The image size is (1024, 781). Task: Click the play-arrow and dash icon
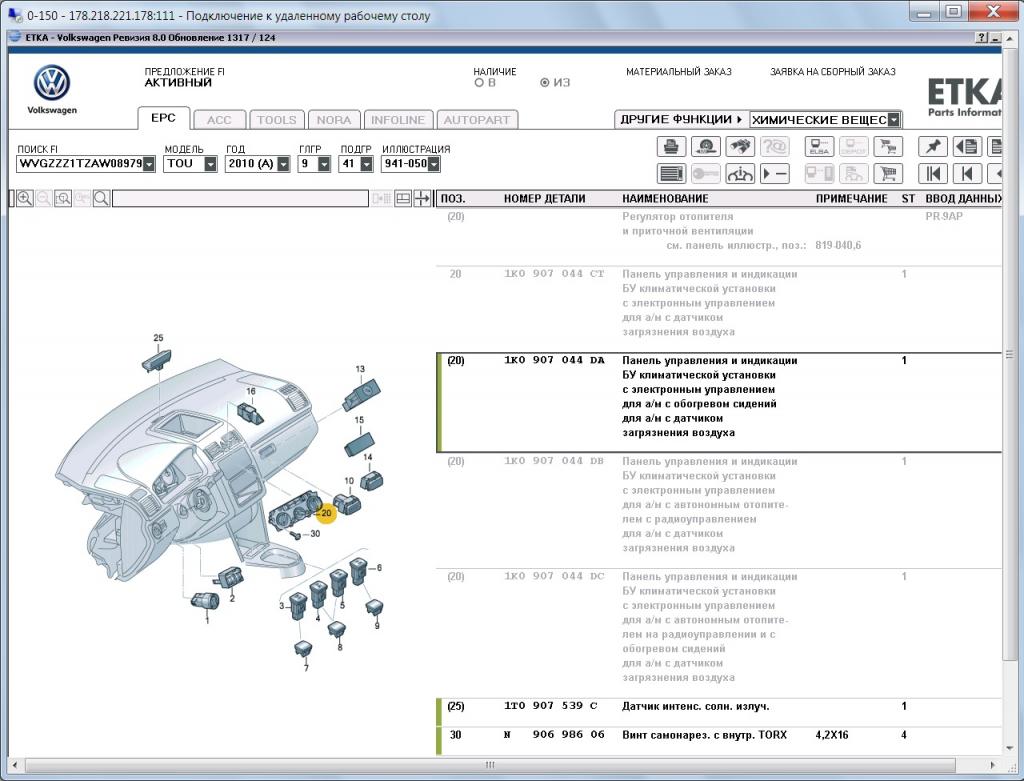[x=774, y=173]
